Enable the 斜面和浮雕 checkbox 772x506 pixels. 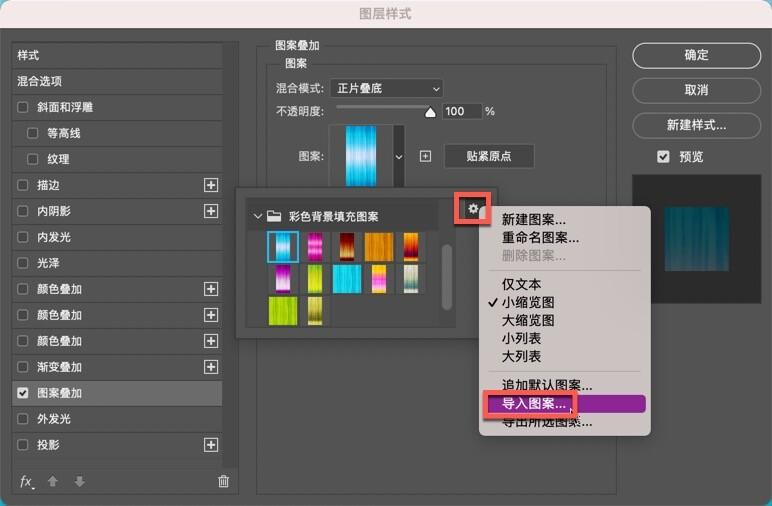coord(23,107)
